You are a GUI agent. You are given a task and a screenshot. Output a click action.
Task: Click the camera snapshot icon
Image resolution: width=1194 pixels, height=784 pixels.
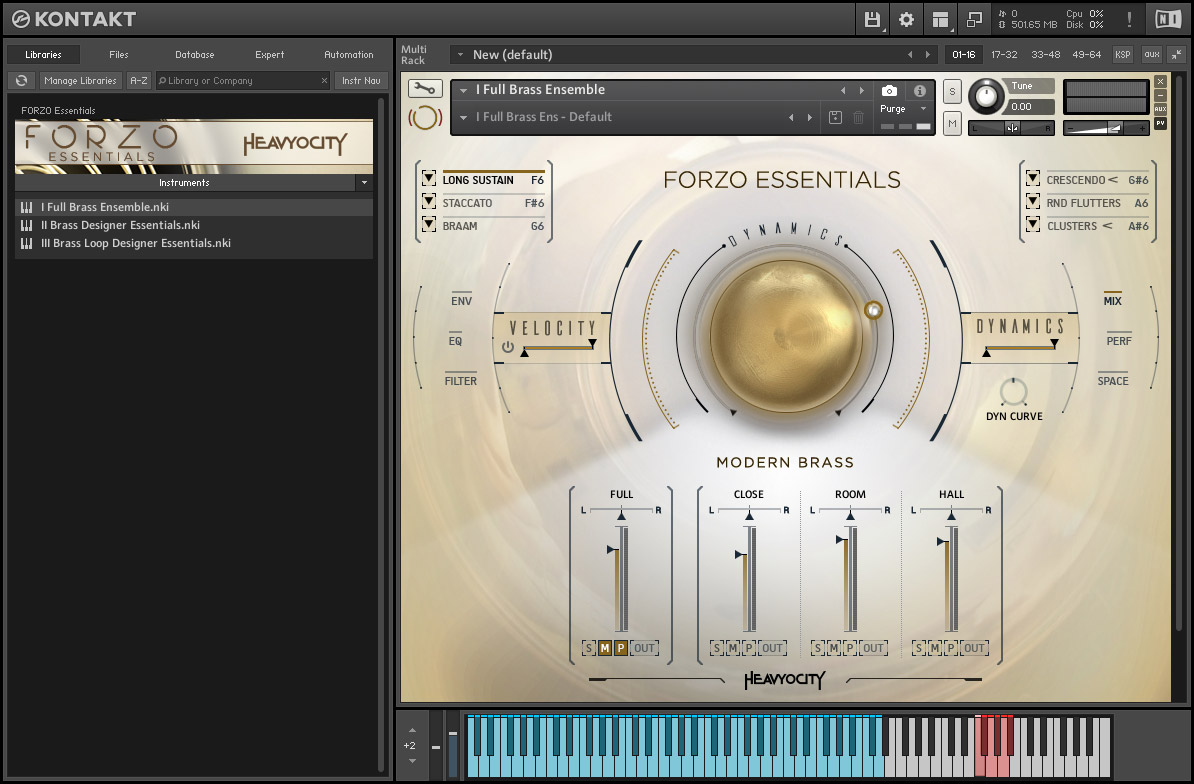pyautogui.click(x=889, y=91)
